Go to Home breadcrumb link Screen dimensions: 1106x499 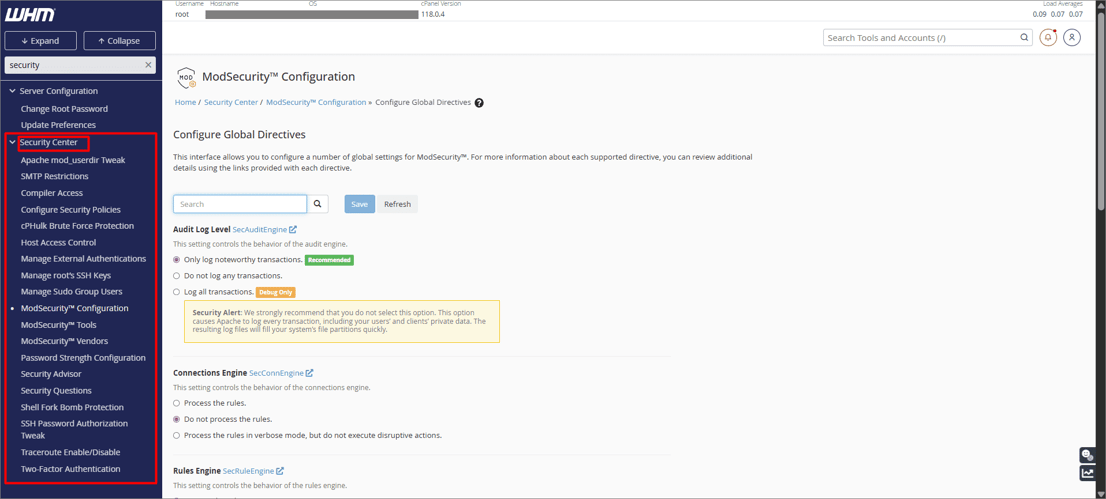(x=185, y=102)
